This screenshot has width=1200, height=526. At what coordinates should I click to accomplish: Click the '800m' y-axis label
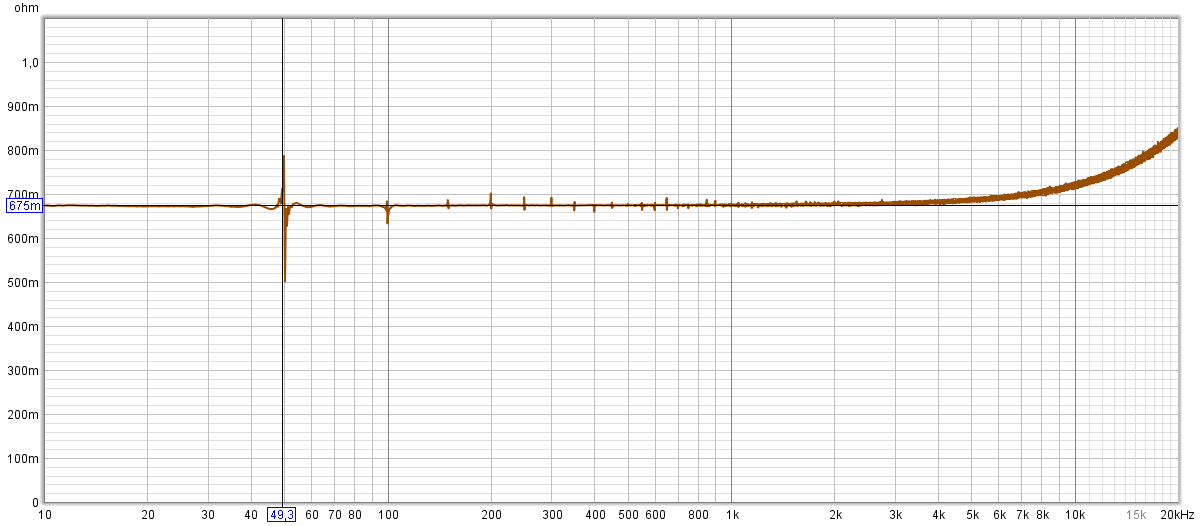coord(25,151)
